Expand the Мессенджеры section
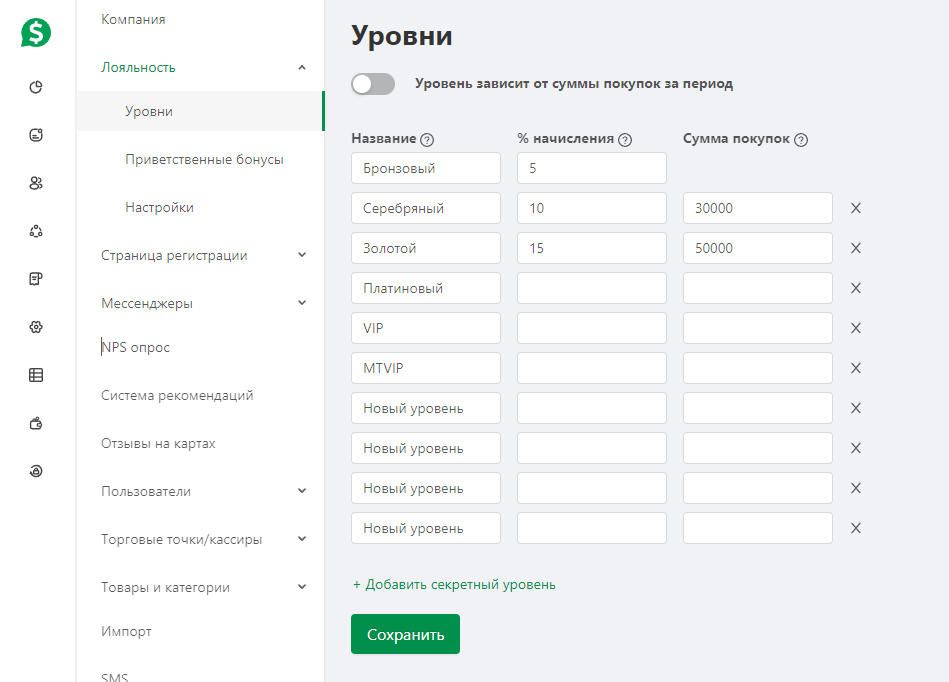The image size is (949, 682). coord(302,303)
